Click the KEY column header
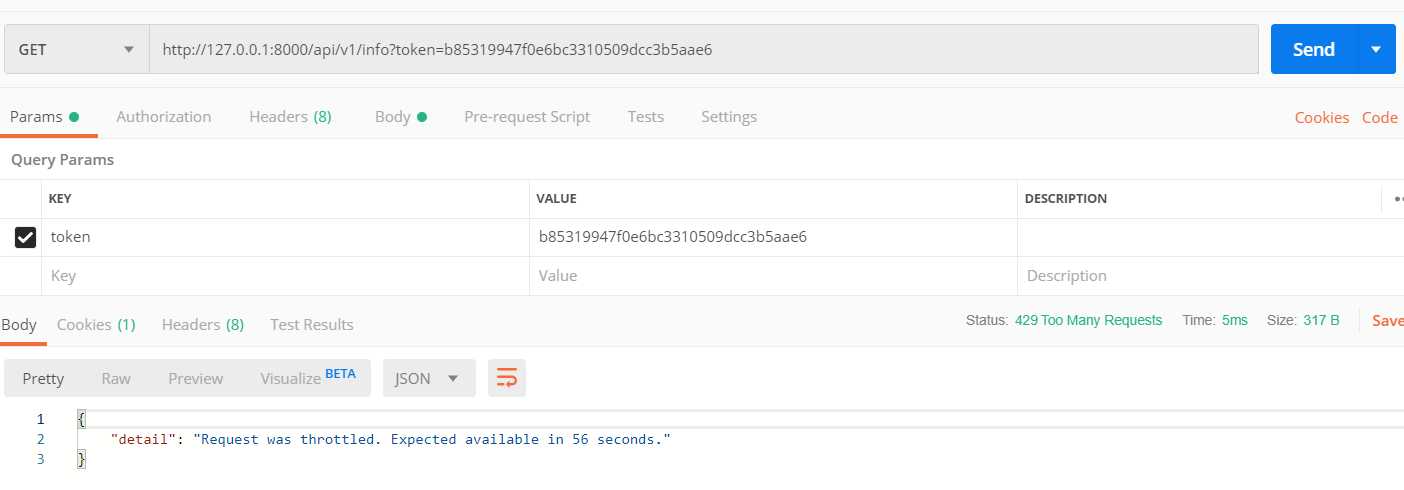 [x=60, y=199]
